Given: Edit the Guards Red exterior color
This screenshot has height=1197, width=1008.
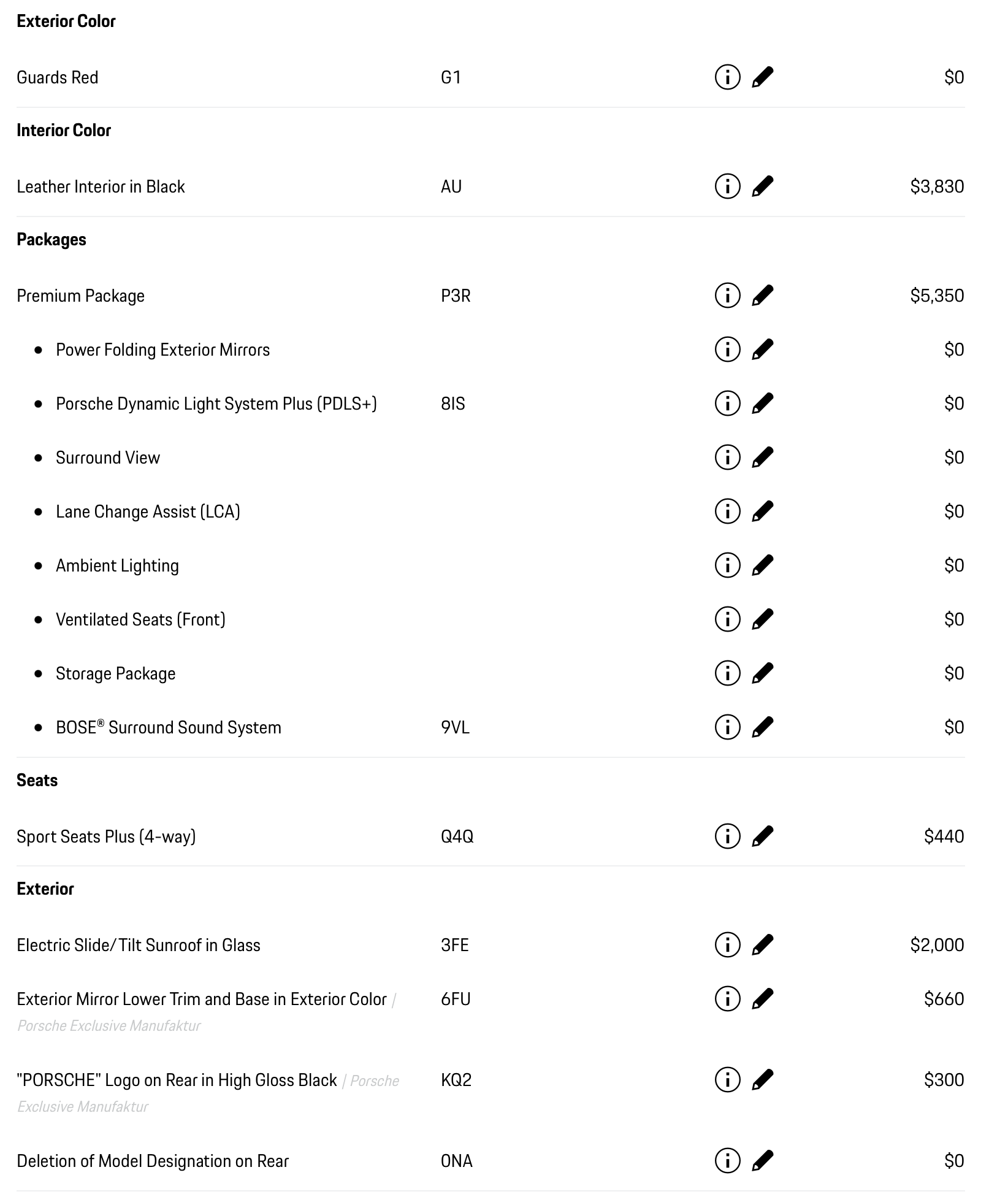Looking at the screenshot, I should 762,77.
